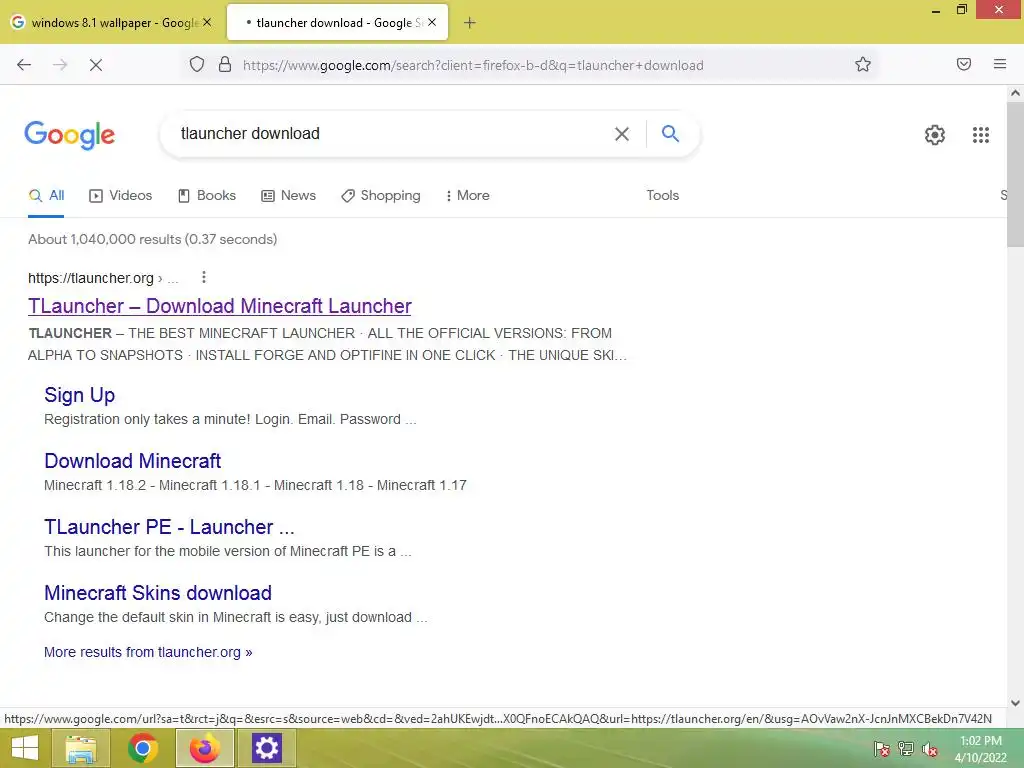1024x768 pixels.
Task: Click the page scrollbar up arrow
Action: (1015, 93)
